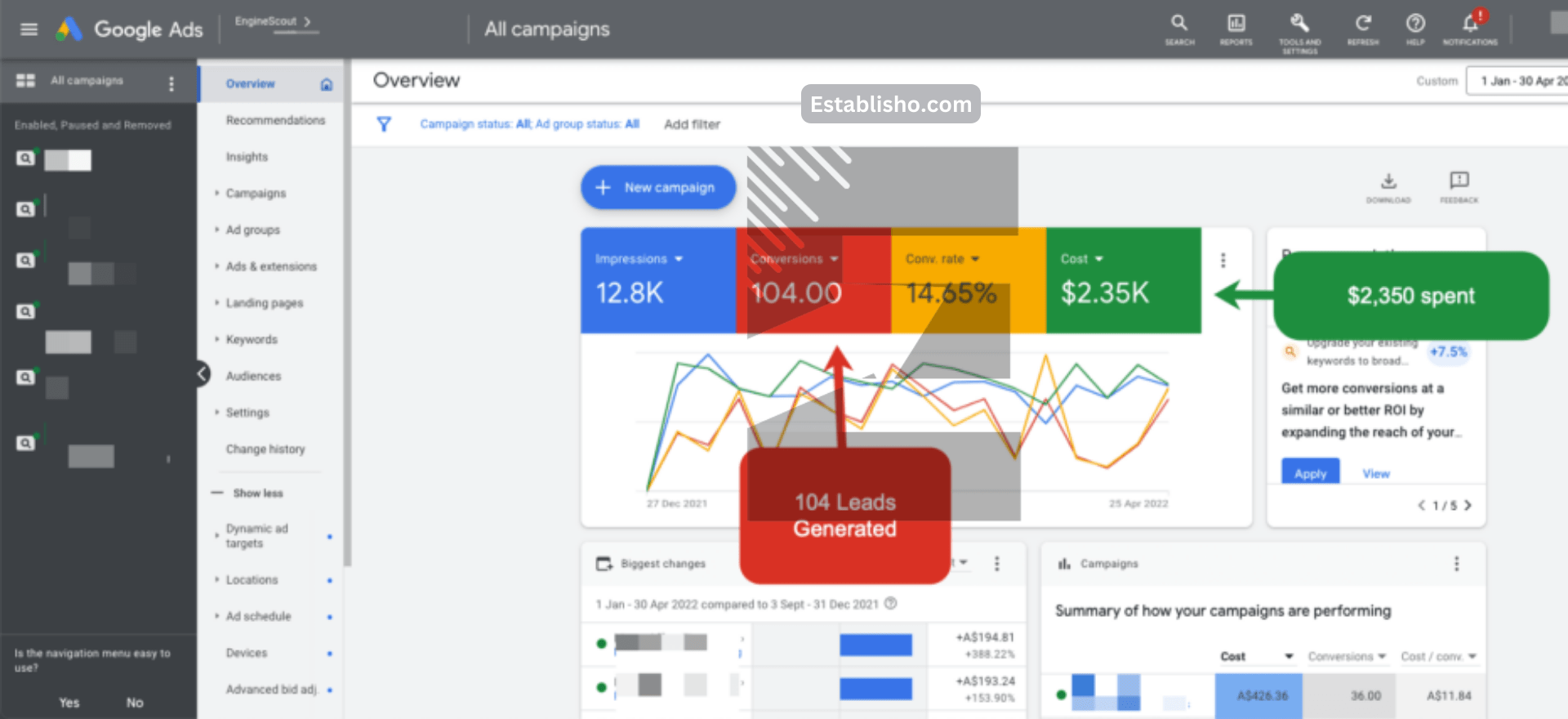
Task: Open the custom date range field
Action: pos(1519,81)
